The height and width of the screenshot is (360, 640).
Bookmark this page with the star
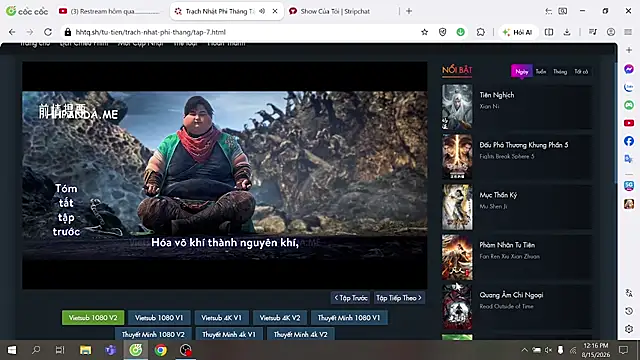pyautogui.click(x=424, y=32)
